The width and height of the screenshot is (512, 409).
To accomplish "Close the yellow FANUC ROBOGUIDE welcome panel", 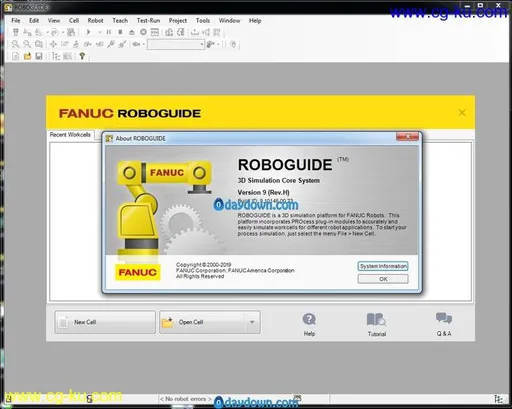I will [462, 113].
